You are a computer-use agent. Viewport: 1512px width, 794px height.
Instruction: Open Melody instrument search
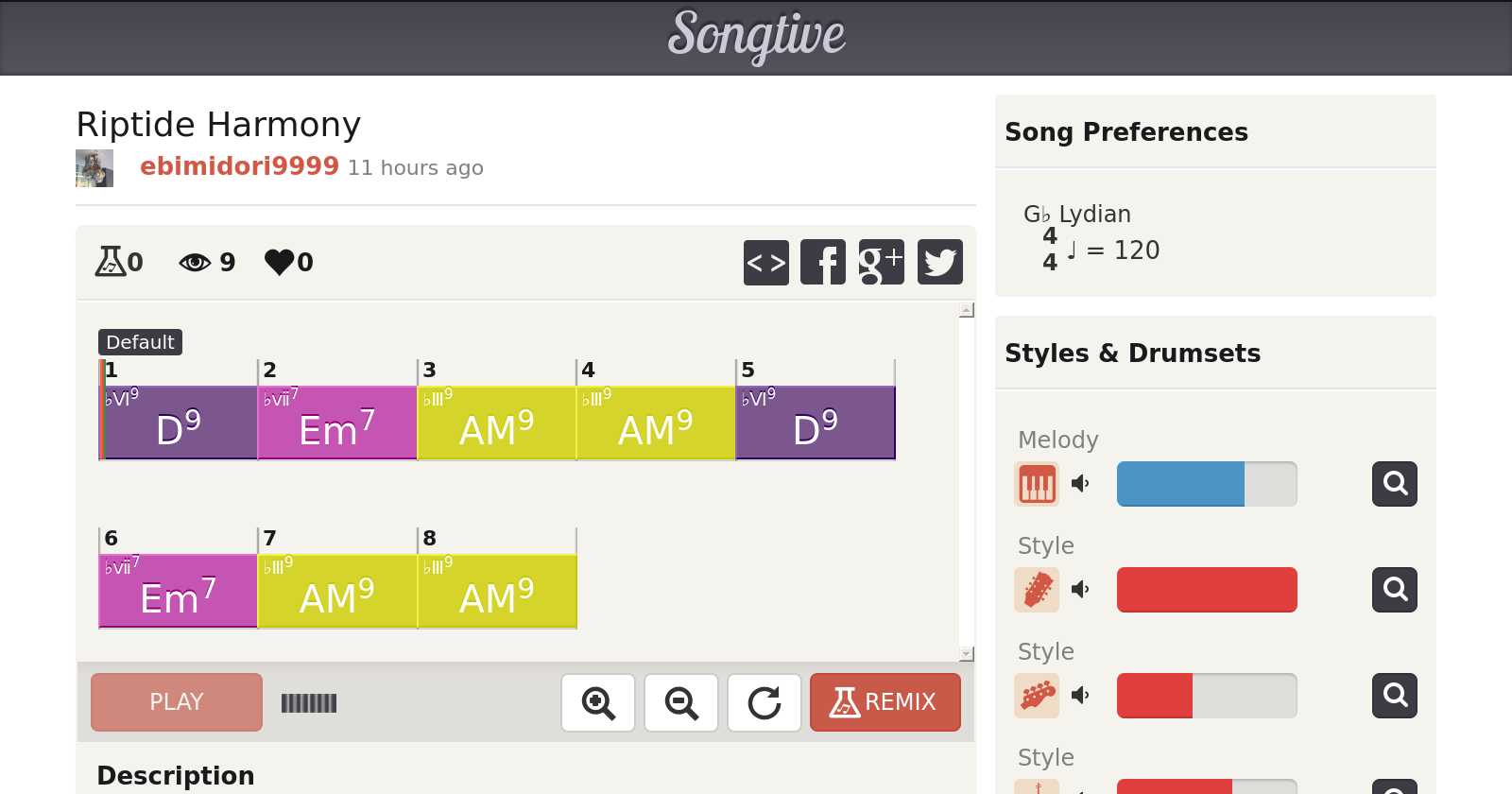point(1394,484)
